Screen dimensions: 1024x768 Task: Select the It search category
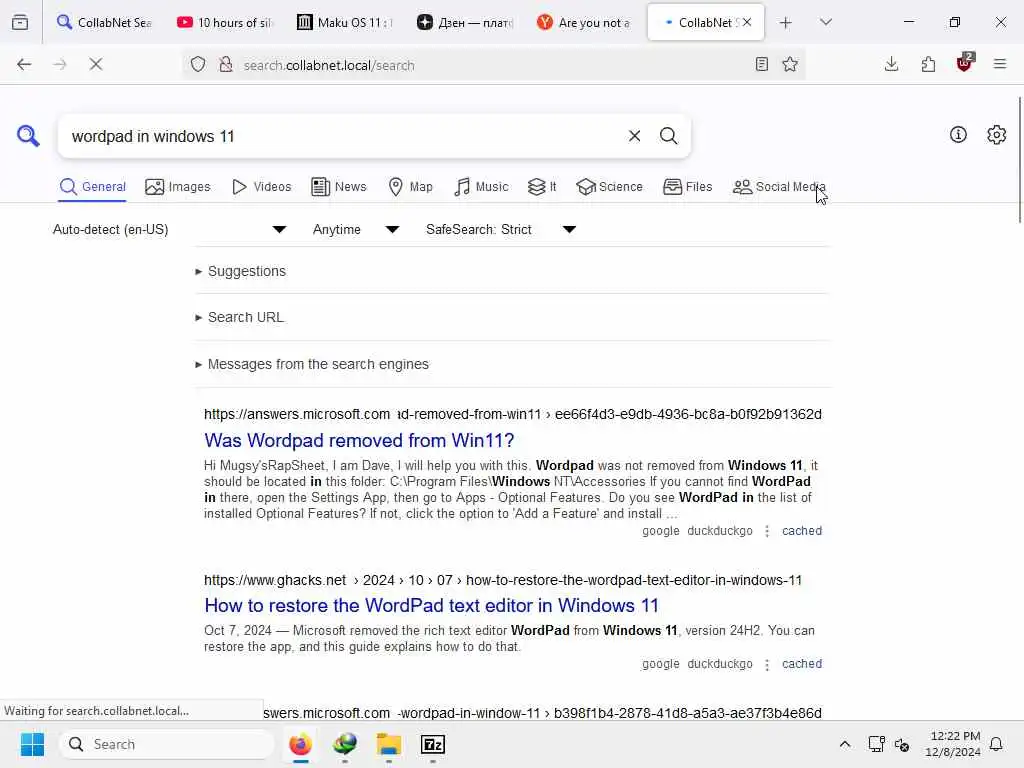pos(542,187)
